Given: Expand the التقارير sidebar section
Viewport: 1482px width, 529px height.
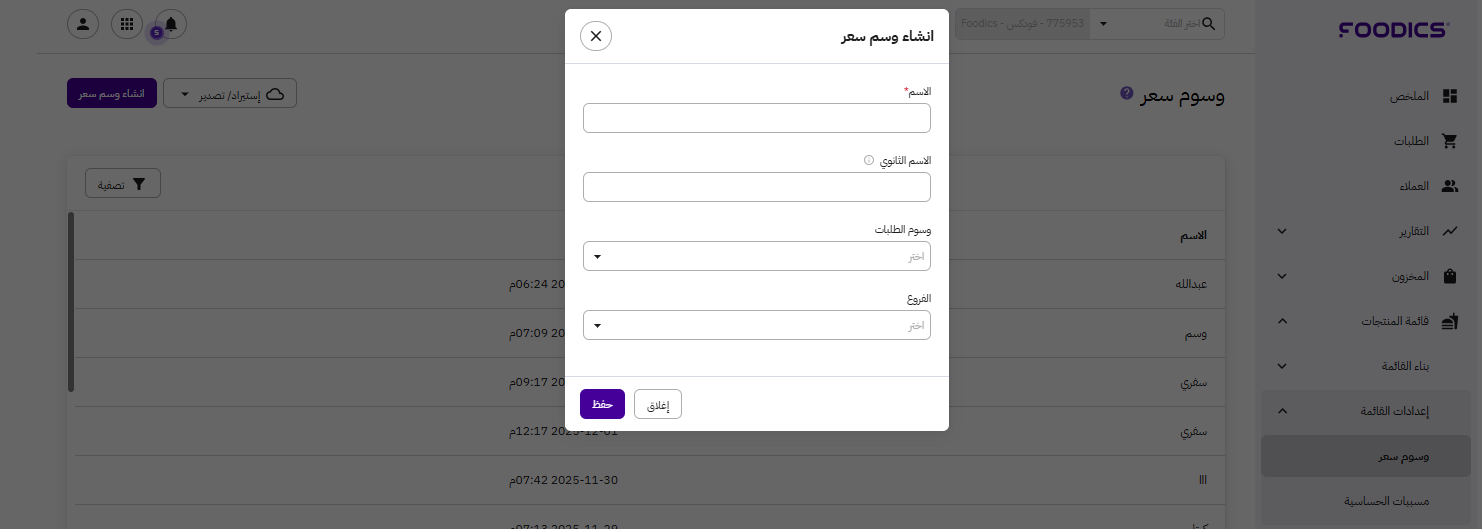Looking at the screenshot, I should [1283, 231].
